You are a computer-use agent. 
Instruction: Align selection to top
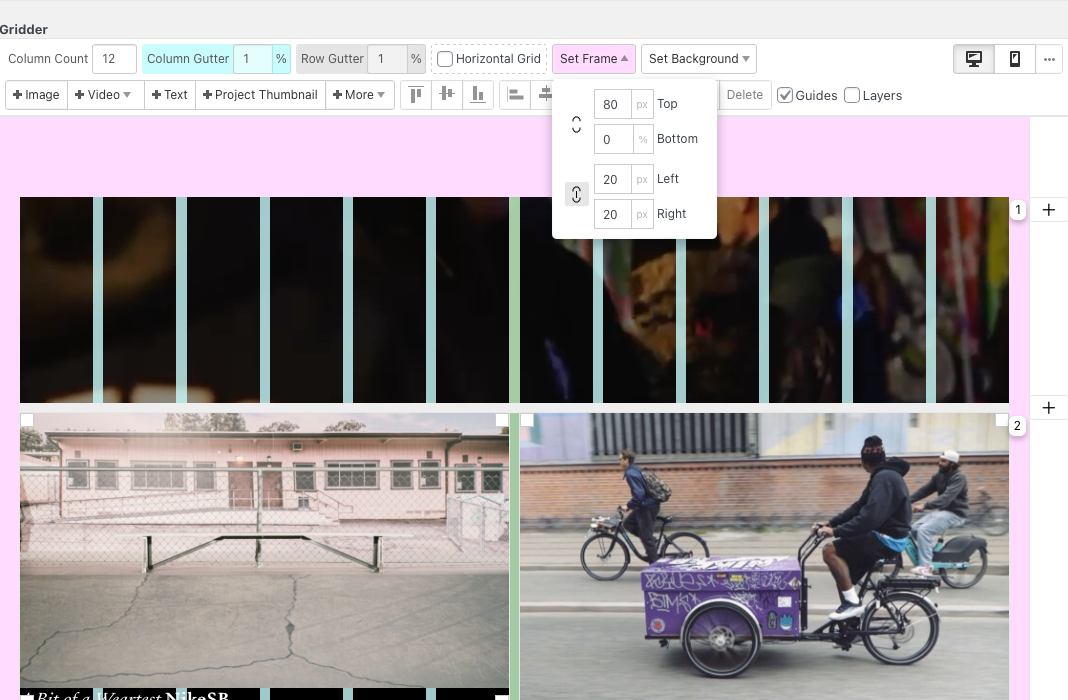(416, 95)
